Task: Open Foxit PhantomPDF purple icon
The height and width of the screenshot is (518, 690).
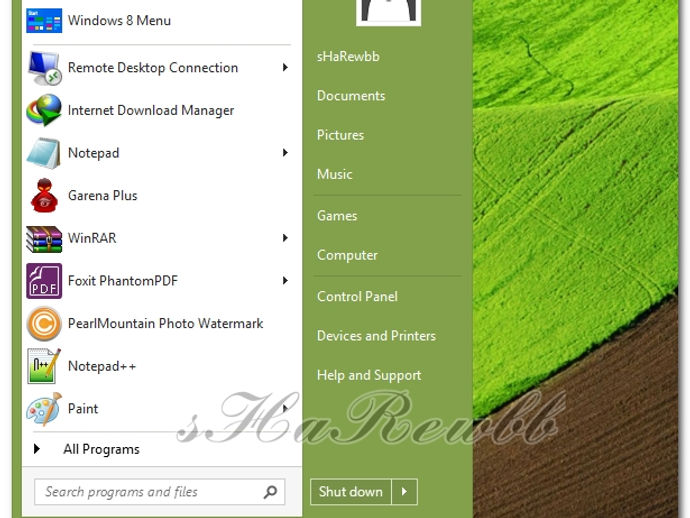Action: [44, 281]
